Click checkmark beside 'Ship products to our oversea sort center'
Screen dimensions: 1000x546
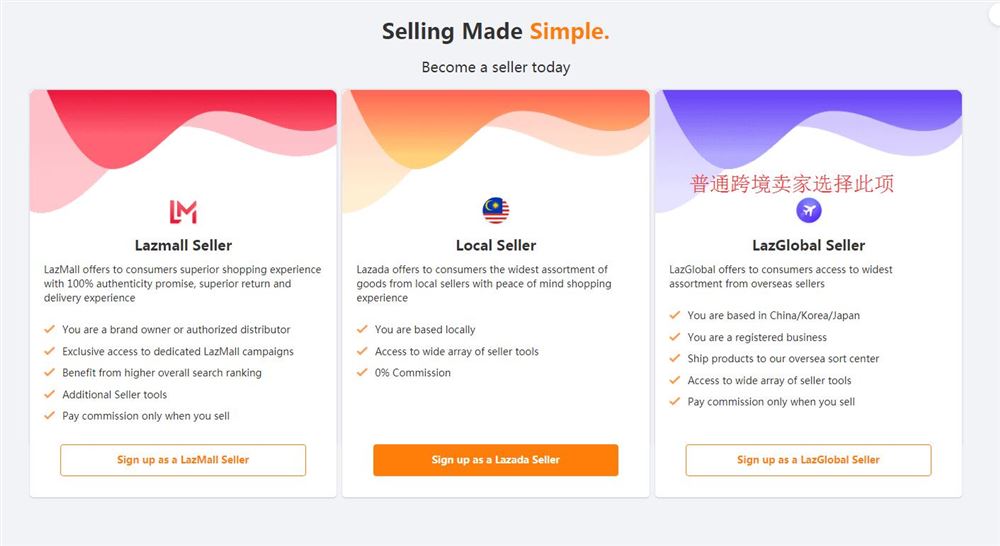674,358
